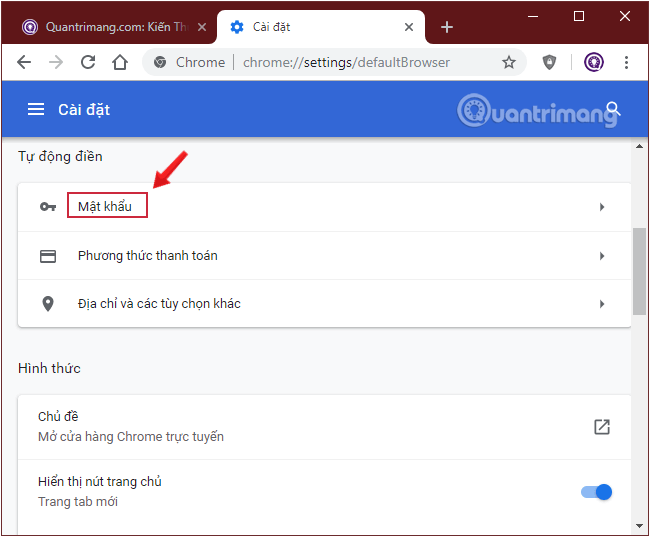Click the Quantrimang tab favicon
650x537 pixels.
pos(30,27)
